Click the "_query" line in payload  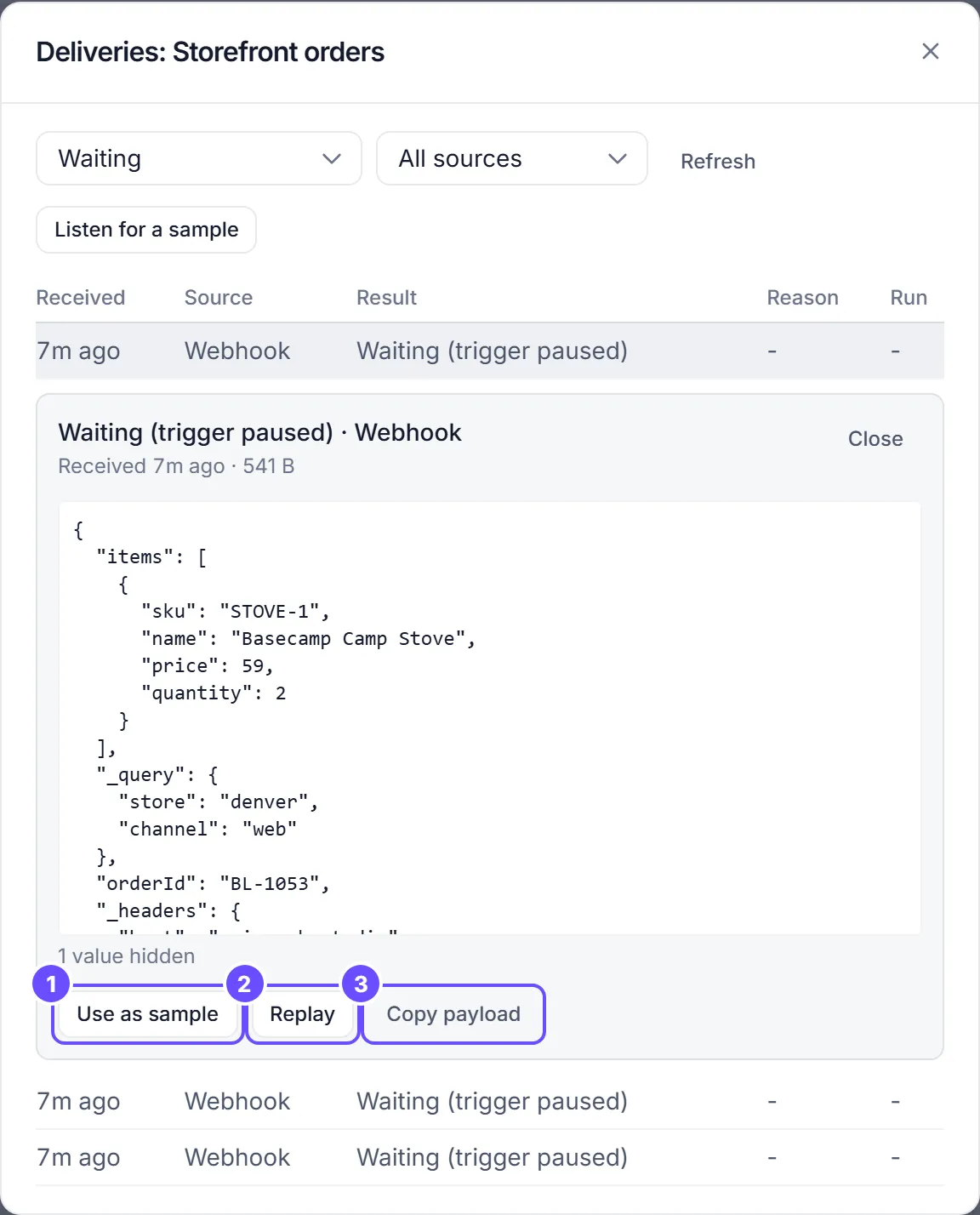click(157, 774)
